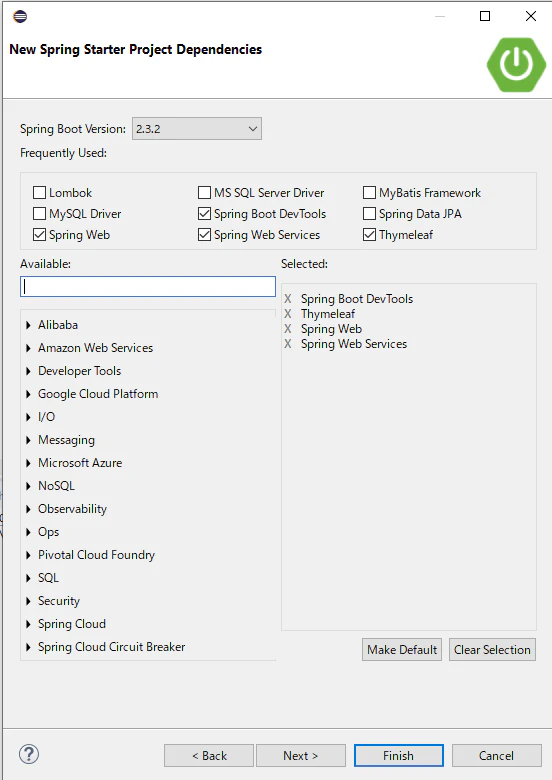Check the Lombok checkbox
This screenshot has width=552, height=780.
tap(39, 193)
